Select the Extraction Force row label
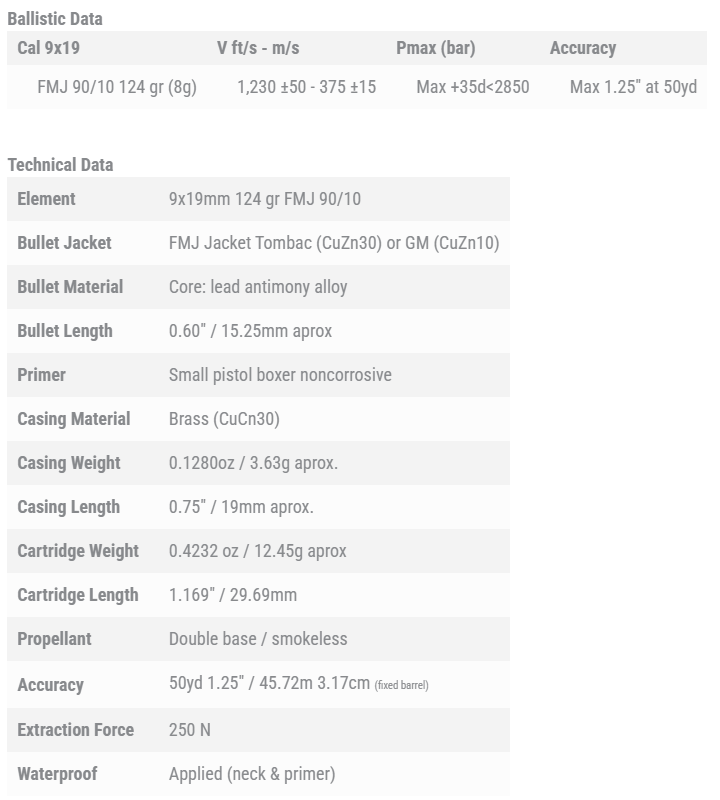 (x=75, y=730)
